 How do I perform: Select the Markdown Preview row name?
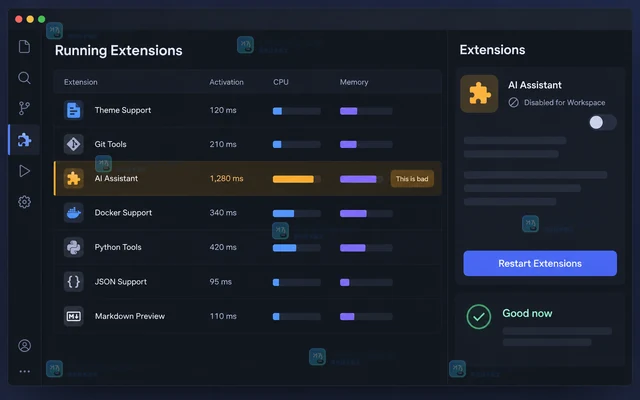[130, 316]
